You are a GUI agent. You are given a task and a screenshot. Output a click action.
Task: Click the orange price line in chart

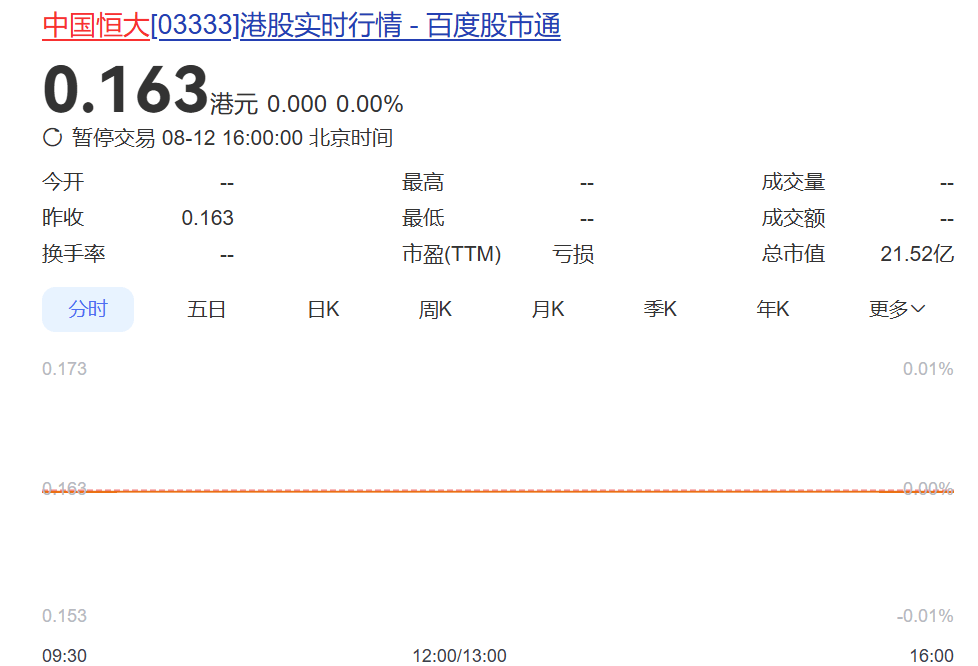point(500,491)
